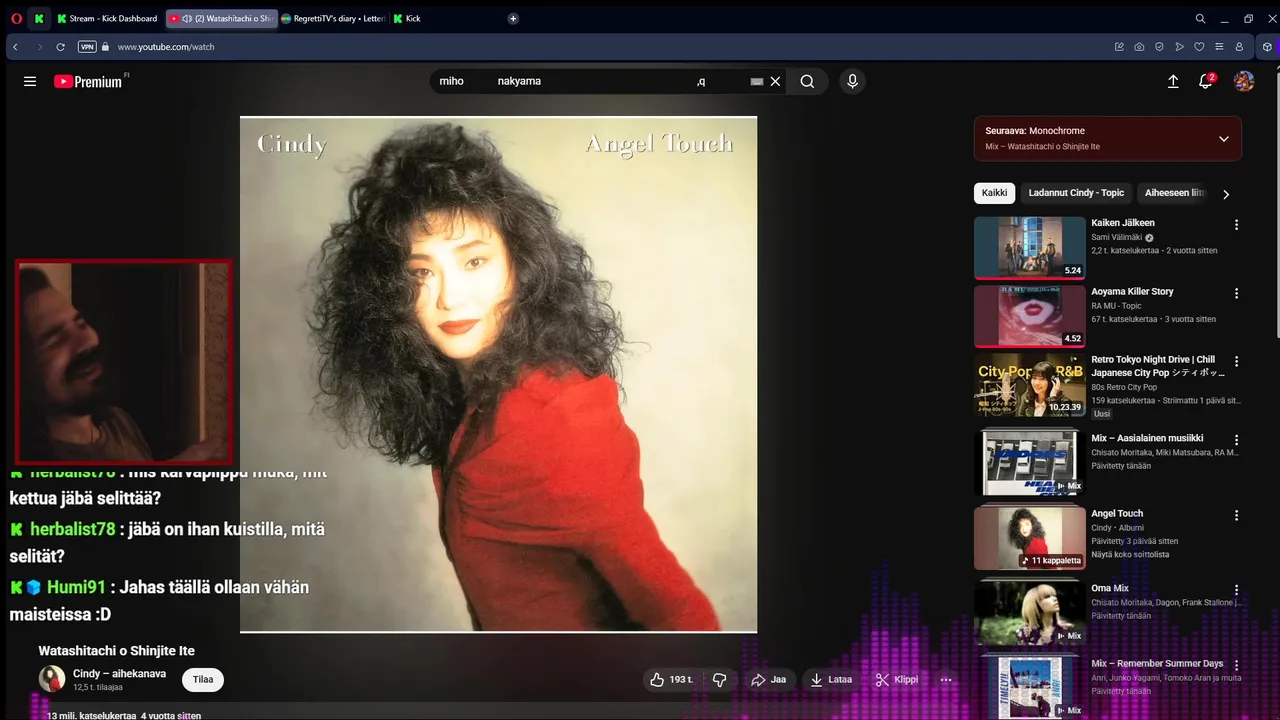Open options for Remember Summer Days mix
This screenshot has height=720, width=1280.
pos(1236,665)
